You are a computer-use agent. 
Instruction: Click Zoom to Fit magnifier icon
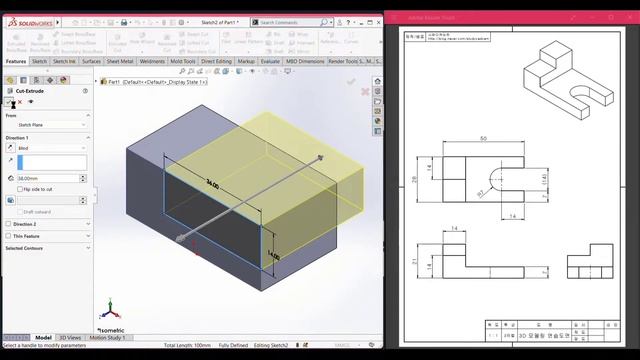tap(182, 71)
